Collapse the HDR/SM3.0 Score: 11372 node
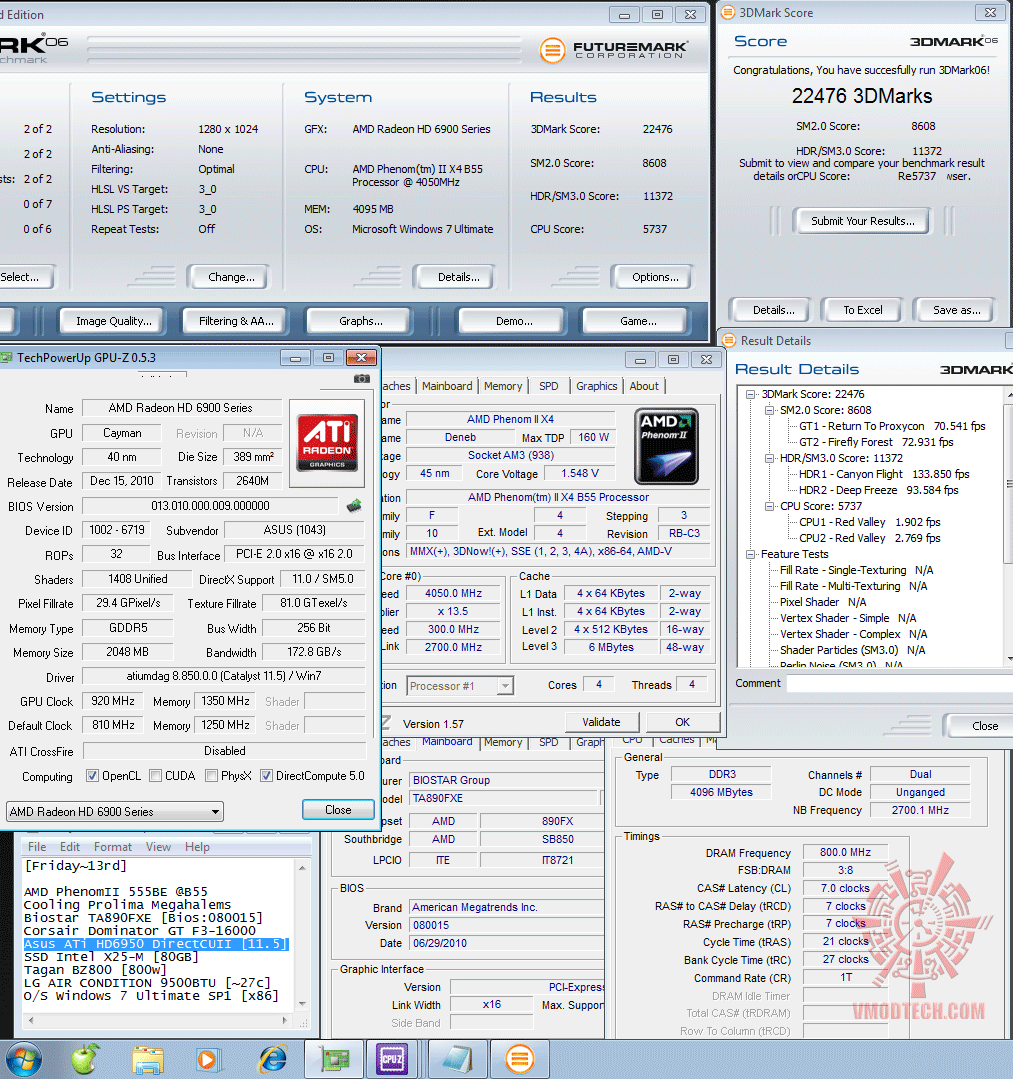1013x1079 pixels. (x=770, y=458)
